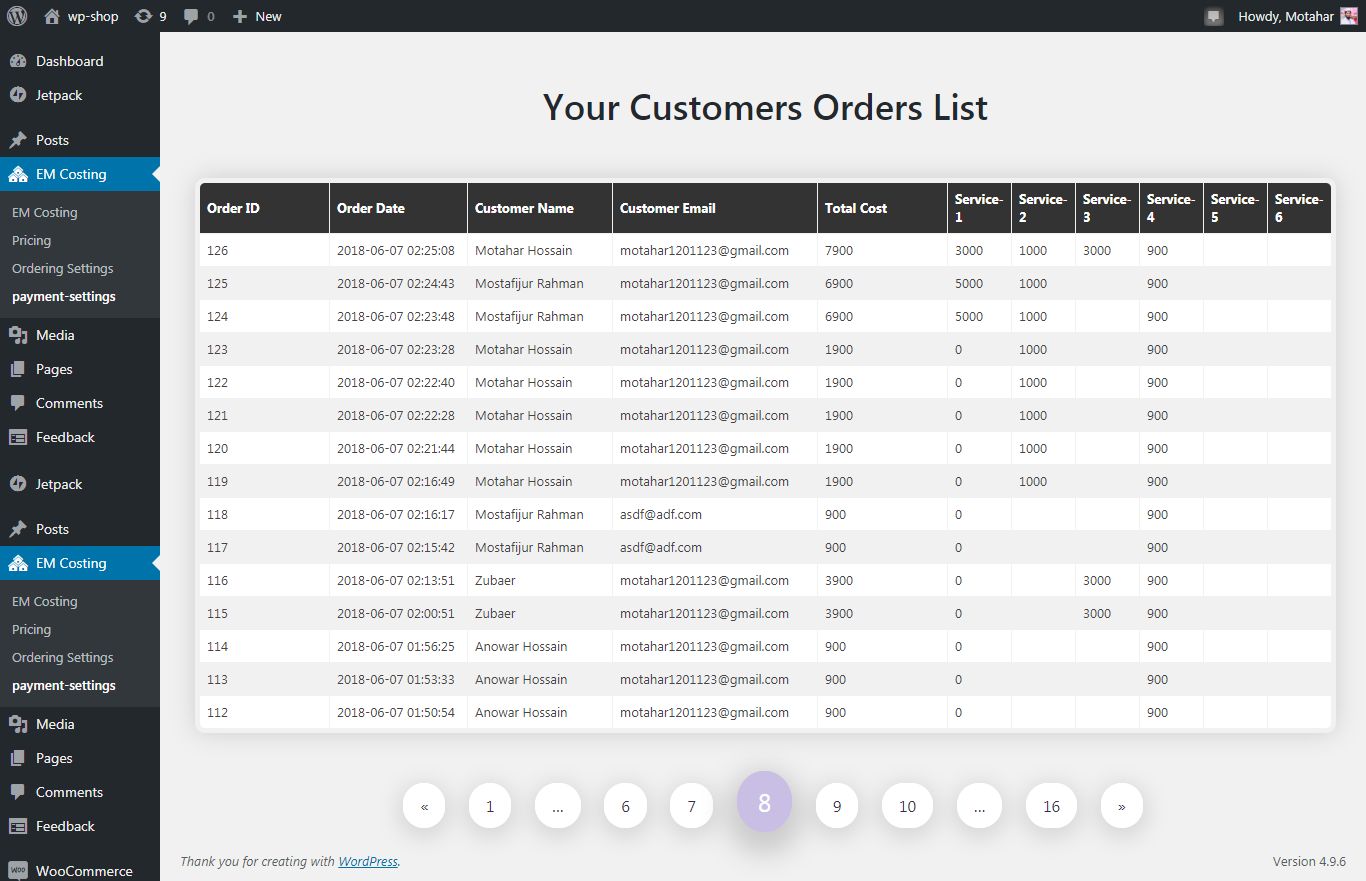Viewport: 1366px width, 881px height.
Task: Select the order ID 126 cell
Action: click(218, 250)
